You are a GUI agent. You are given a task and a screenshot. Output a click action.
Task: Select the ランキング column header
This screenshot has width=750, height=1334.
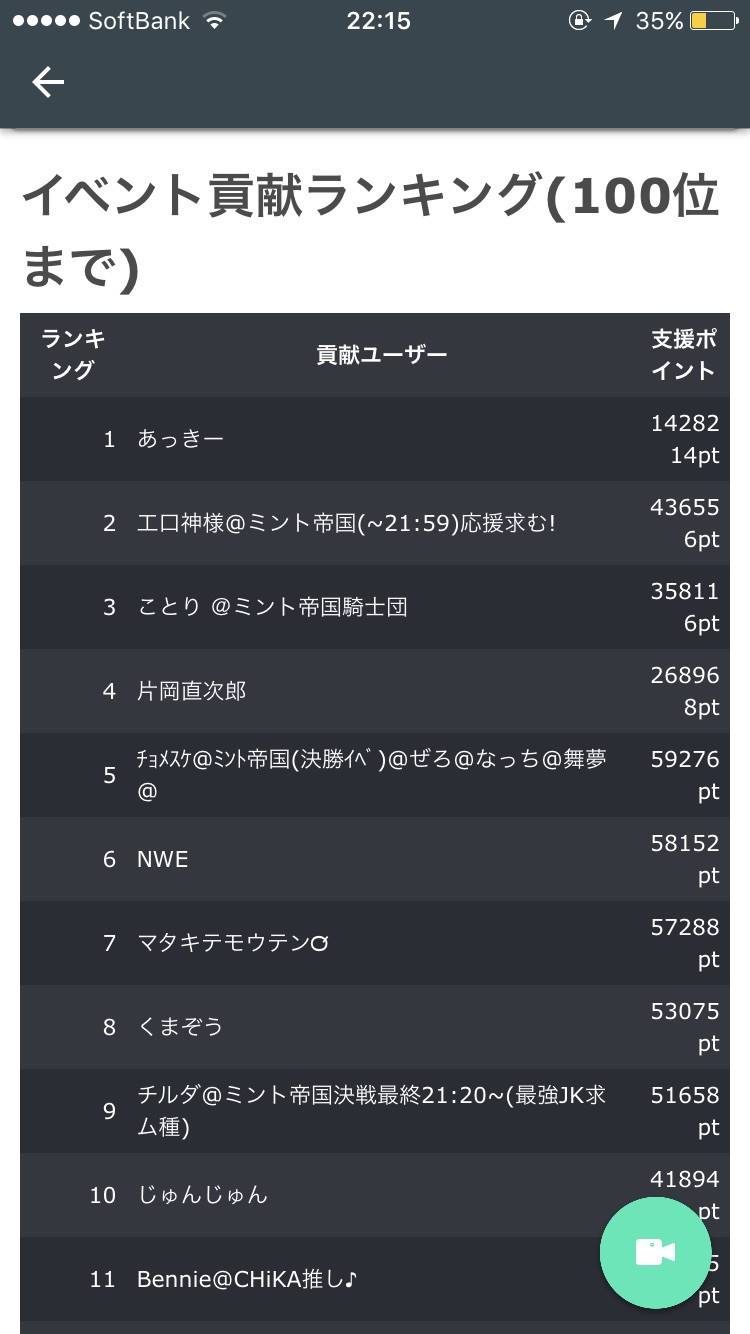click(73, 354)
